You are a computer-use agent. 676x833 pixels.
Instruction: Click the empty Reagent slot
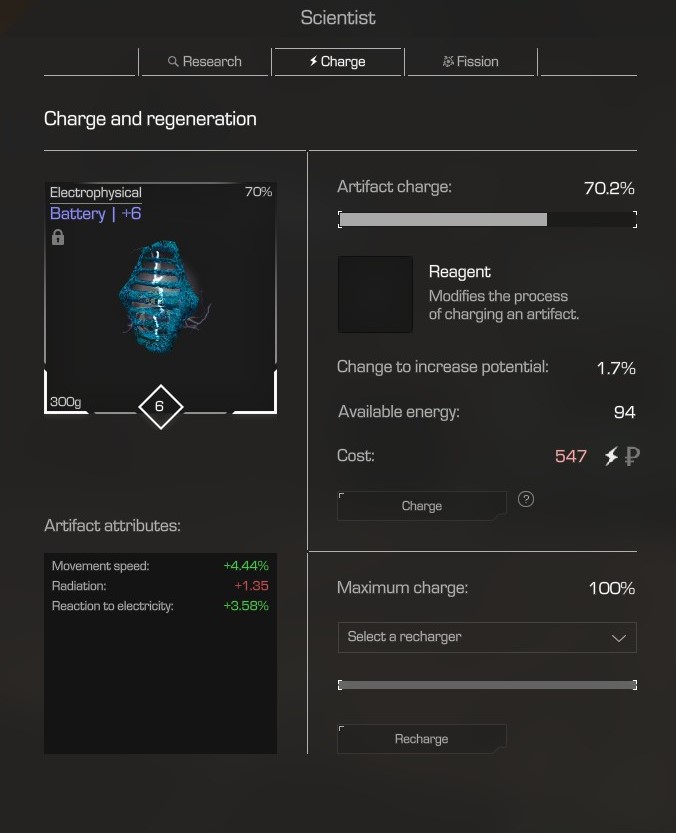pos(375,294)
